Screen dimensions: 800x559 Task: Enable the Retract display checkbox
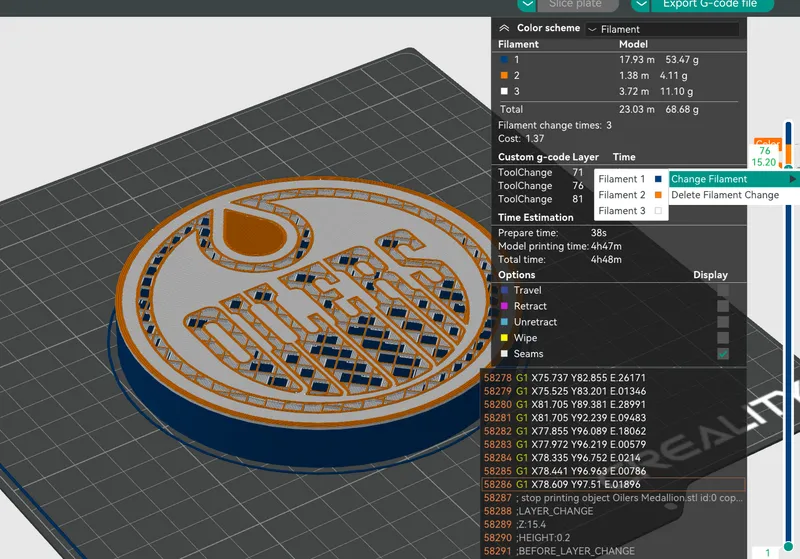(722, 306)
